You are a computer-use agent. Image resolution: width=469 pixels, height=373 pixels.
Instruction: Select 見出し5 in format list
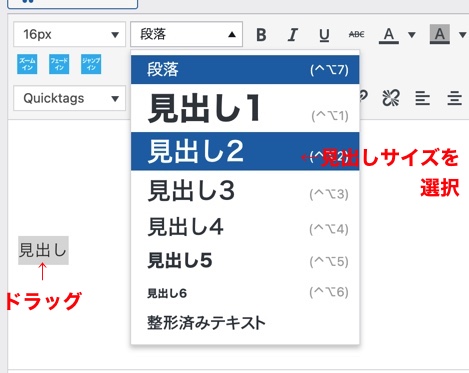(245, 260)
